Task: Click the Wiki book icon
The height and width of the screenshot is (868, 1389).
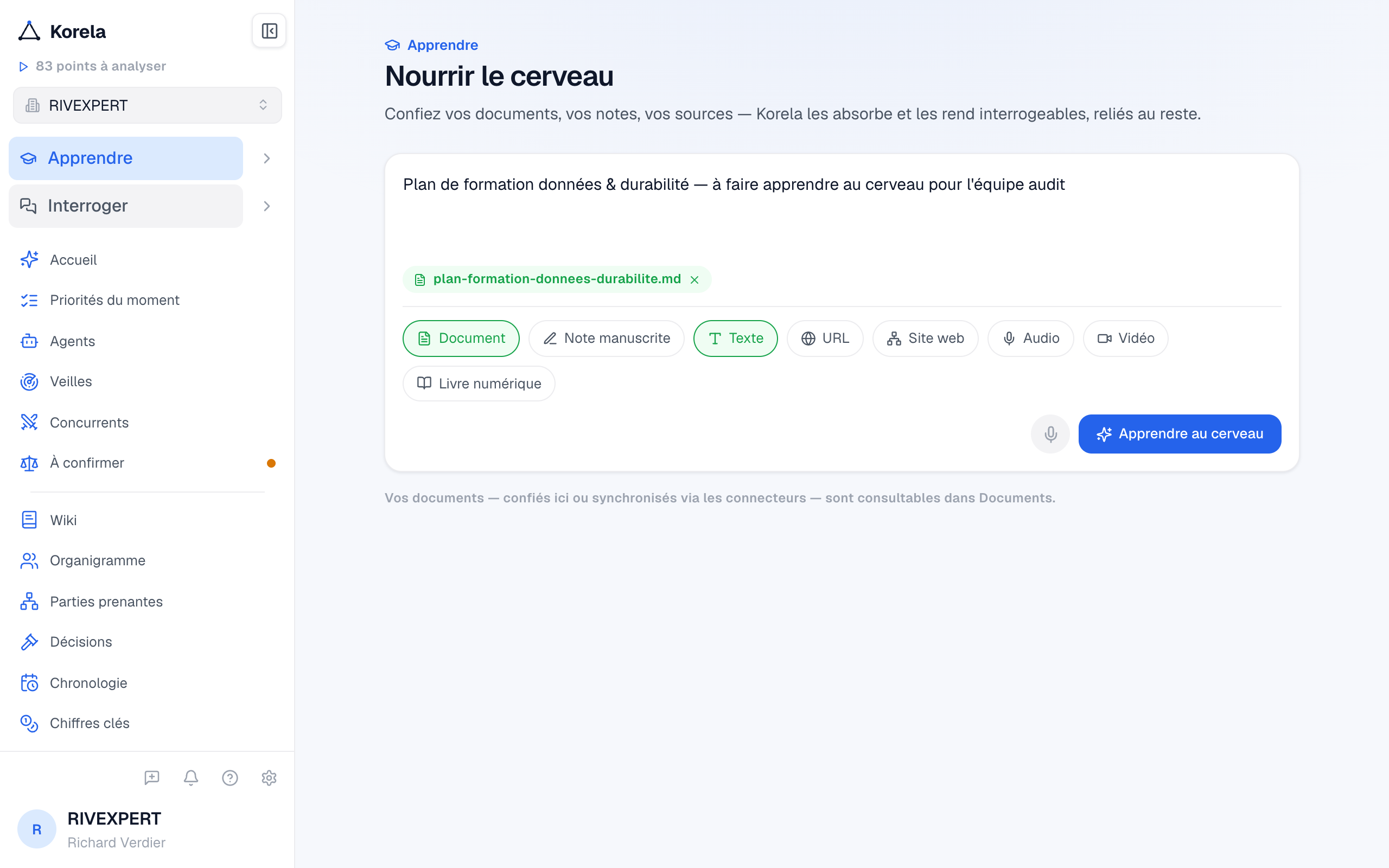Action: [x=29, y=520]
